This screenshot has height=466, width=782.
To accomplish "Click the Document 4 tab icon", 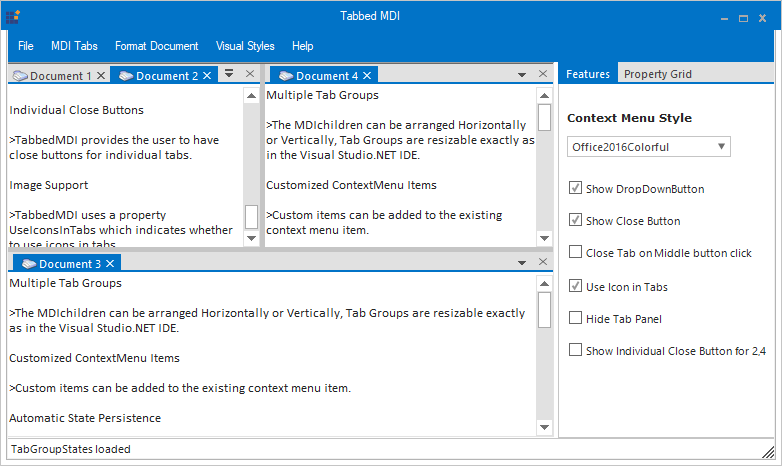I will tap(286, 76).
